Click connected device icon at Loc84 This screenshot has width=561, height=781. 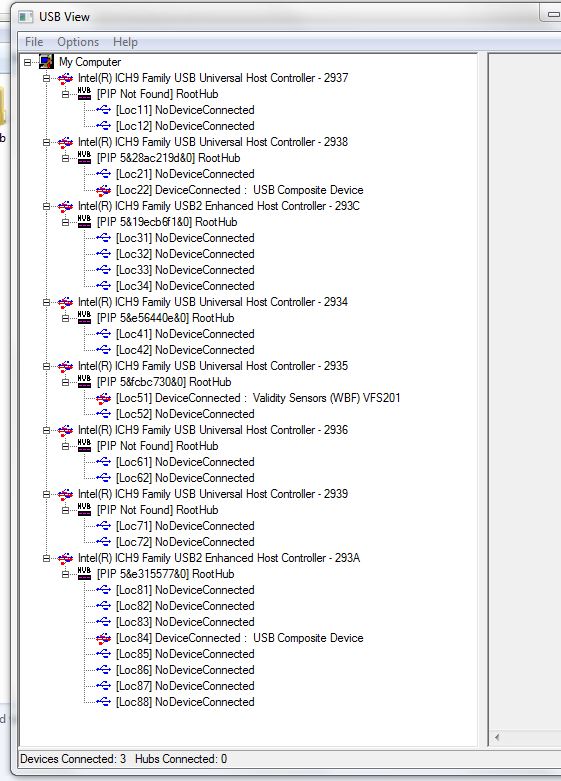[103, 638]
